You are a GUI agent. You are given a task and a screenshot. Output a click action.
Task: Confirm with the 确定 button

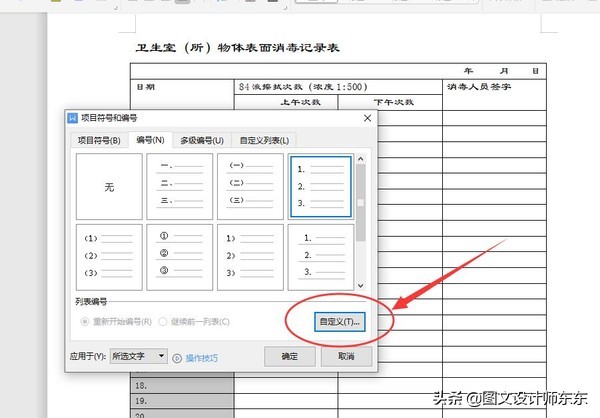[290, 356]
